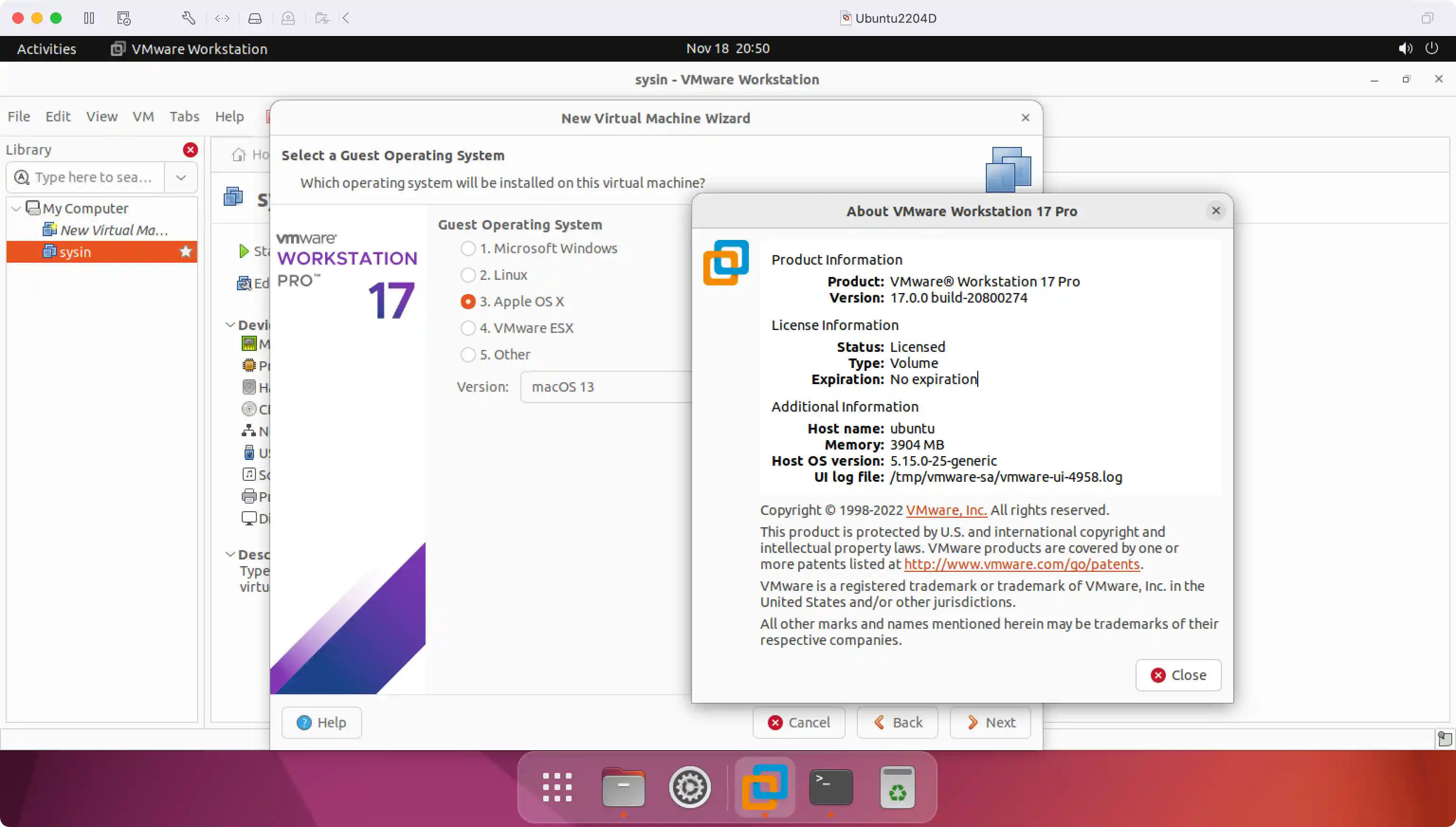Click the VM menu in menu bar

point(143,116)
